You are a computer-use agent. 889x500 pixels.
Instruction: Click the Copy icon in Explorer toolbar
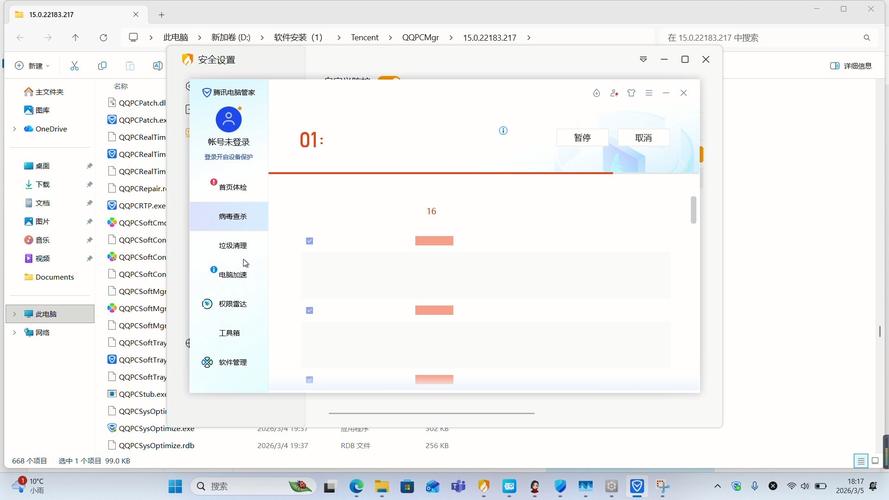point(102,66)
